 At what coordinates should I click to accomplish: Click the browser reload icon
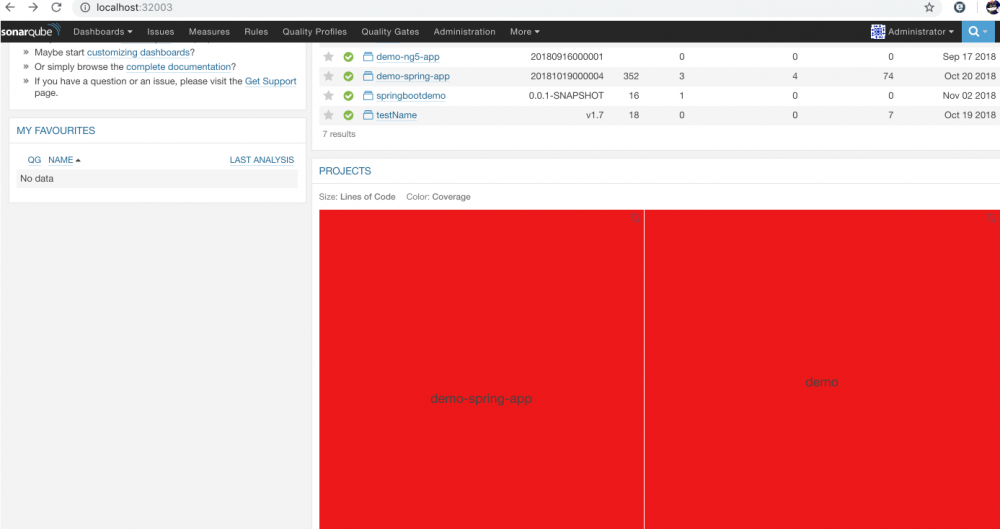(x=56, y=8)
